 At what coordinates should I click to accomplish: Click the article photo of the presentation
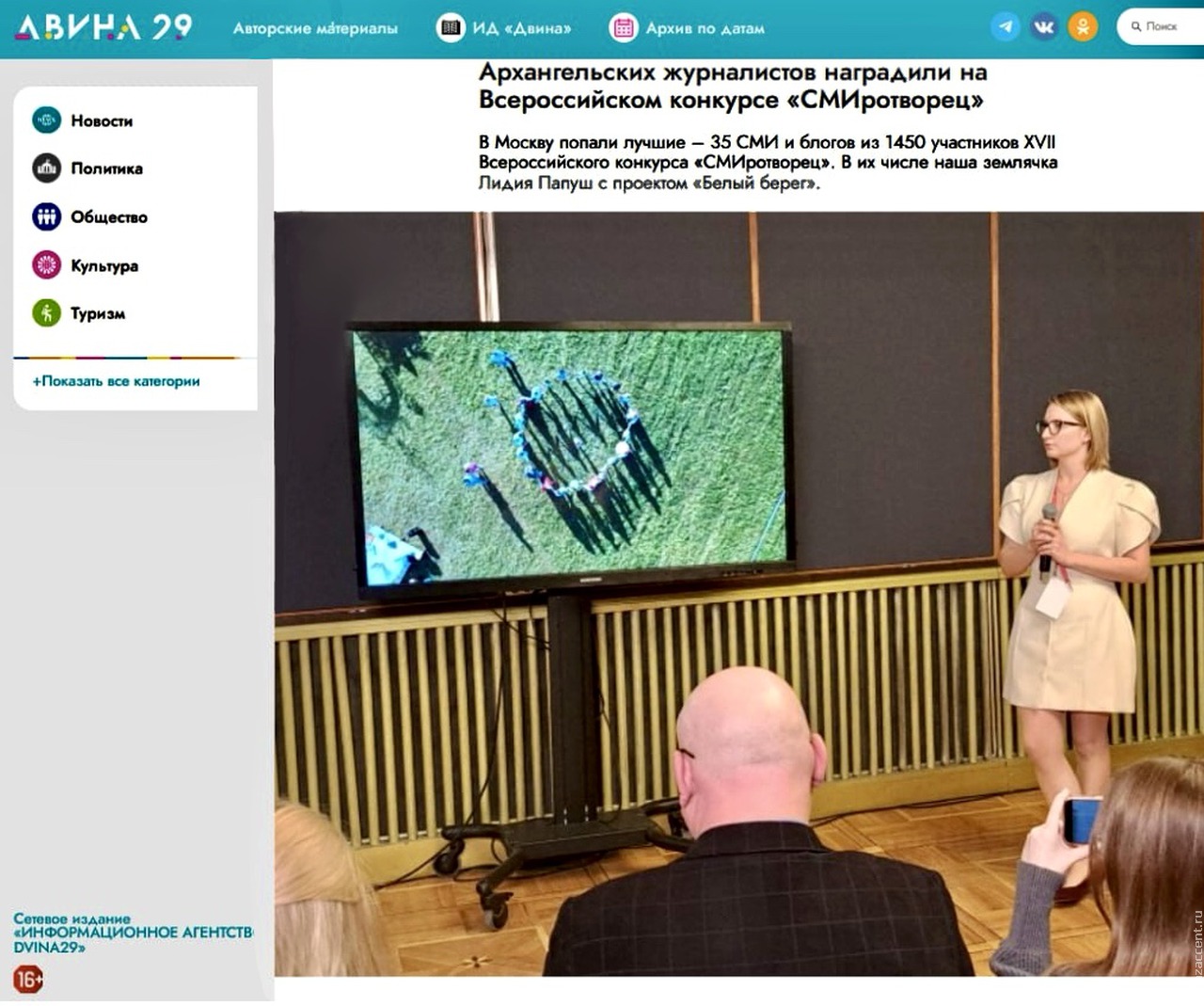[x=738, y=593]
